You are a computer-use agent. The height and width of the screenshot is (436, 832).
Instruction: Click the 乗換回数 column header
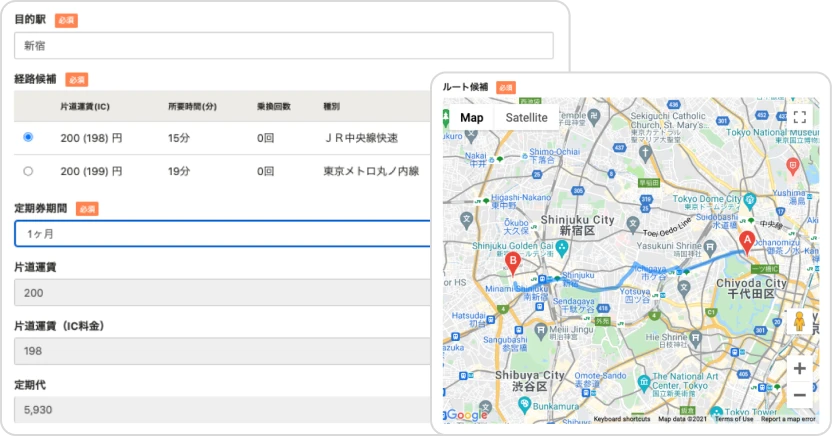pos(274,107)
